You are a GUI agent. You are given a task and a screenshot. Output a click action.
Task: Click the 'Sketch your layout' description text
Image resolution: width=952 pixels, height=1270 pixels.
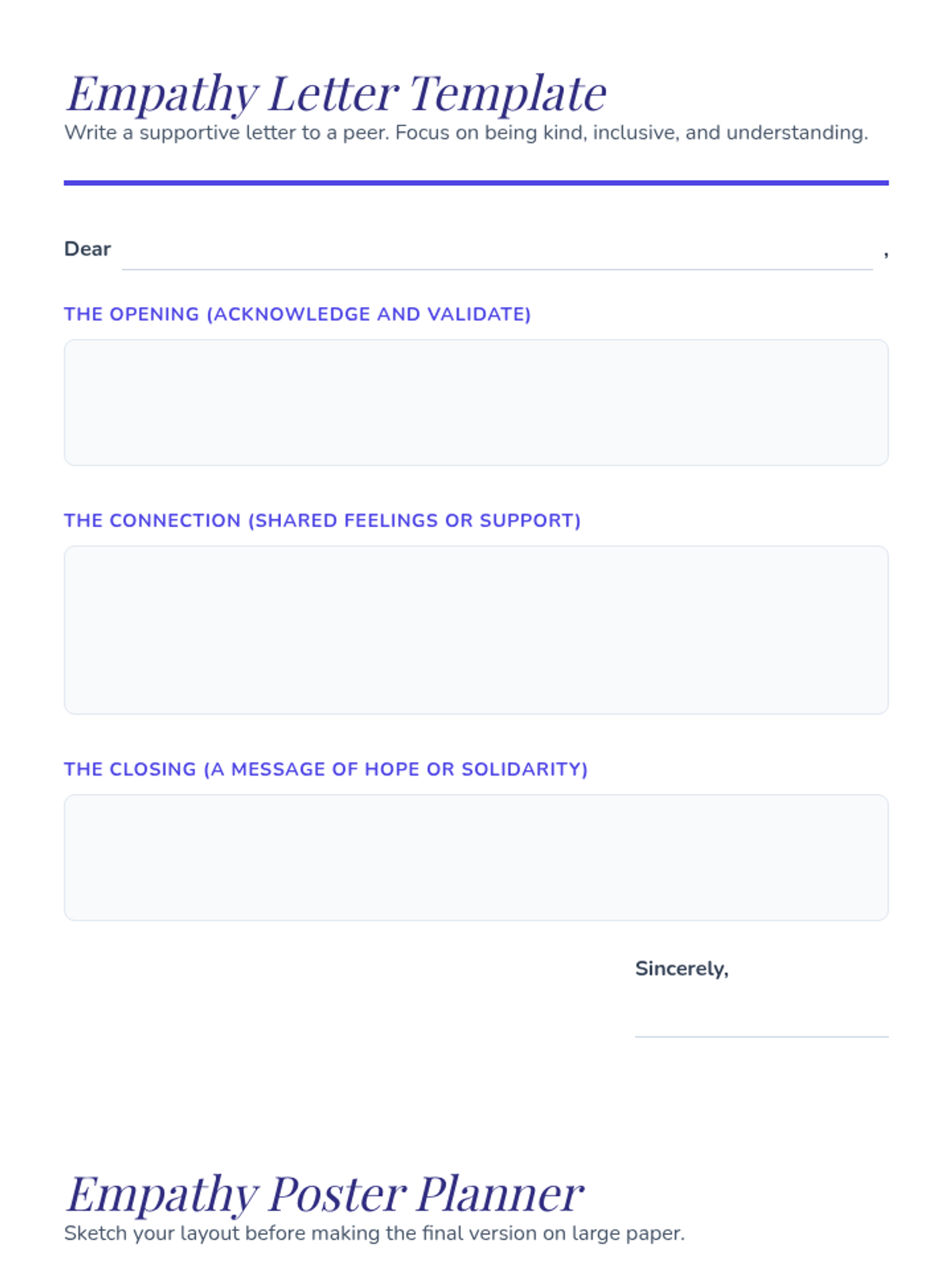coord(374,1233)
